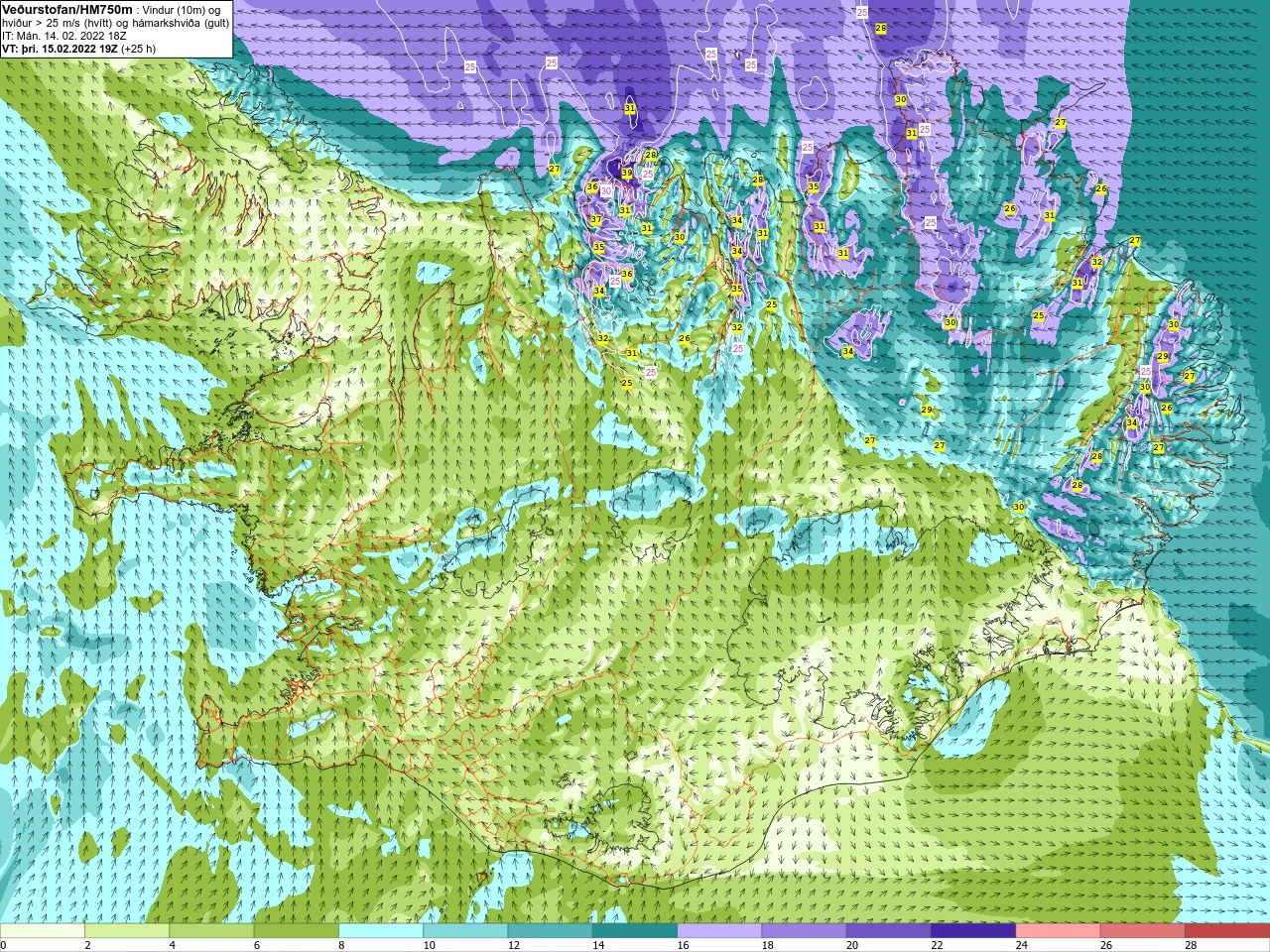Pick the 20–22 m/s violet legend swatch
Screen dimensions: 1270x952
pyautogui.click(x=889, y=930)
